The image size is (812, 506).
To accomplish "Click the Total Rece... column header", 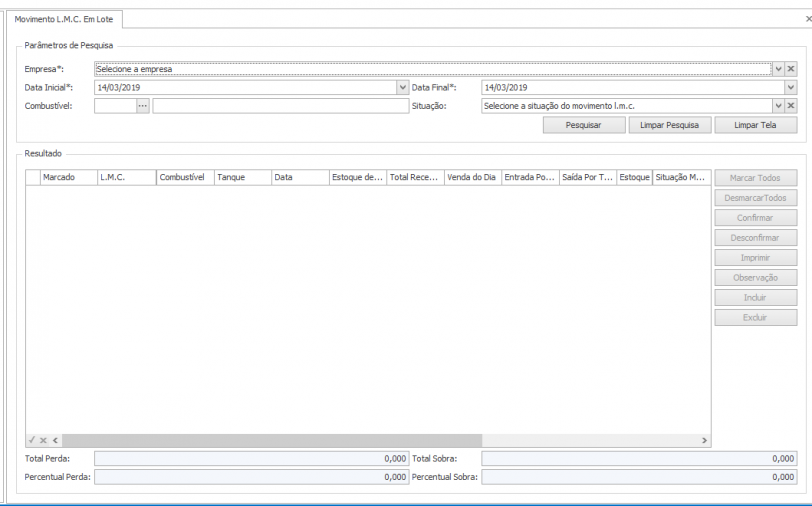I will coord(415,177).
